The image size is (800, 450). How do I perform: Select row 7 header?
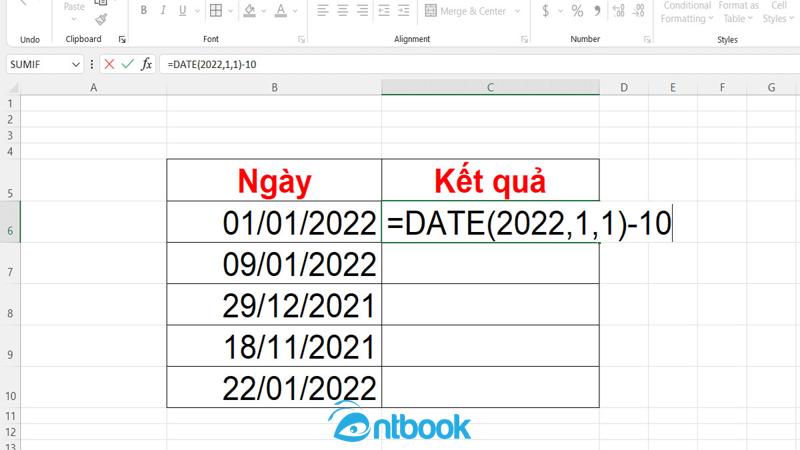tap(10, 263)
